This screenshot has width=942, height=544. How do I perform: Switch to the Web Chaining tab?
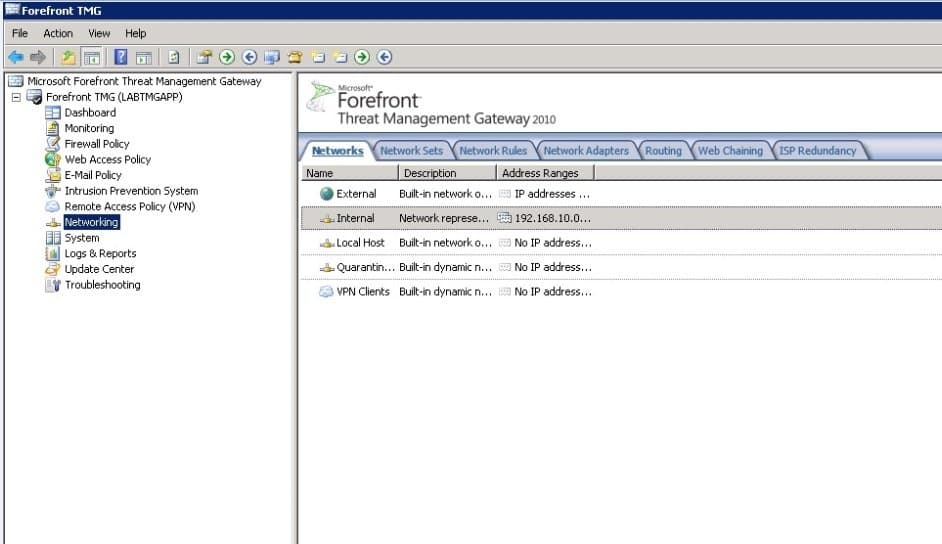(x=730, y=151)
